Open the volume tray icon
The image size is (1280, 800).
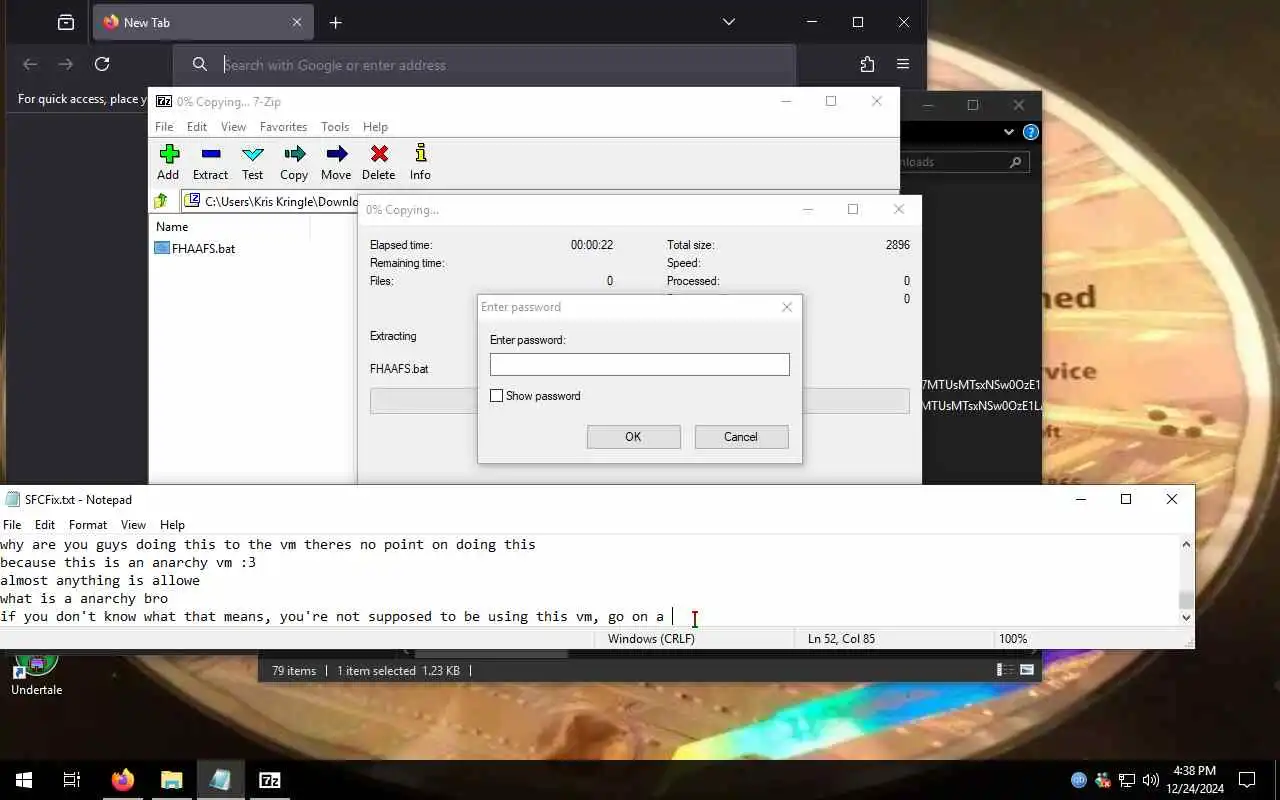1150,780
